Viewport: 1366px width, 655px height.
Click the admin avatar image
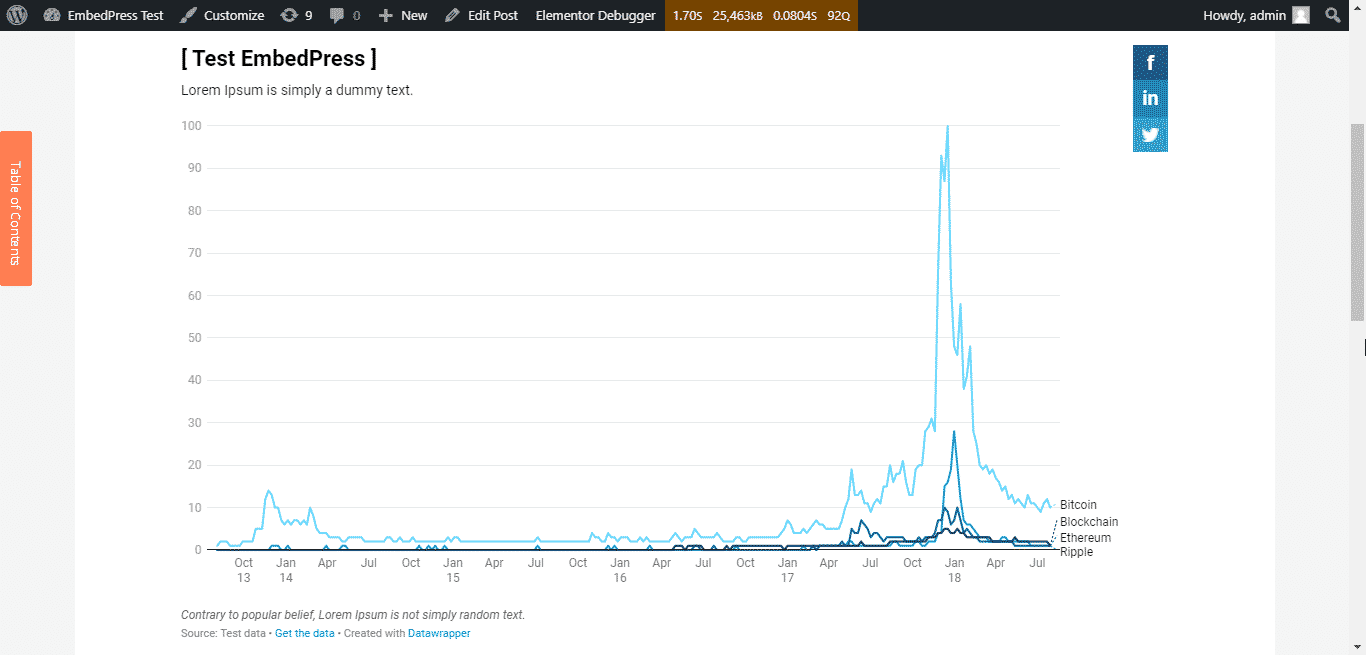tap(1300, 15)
